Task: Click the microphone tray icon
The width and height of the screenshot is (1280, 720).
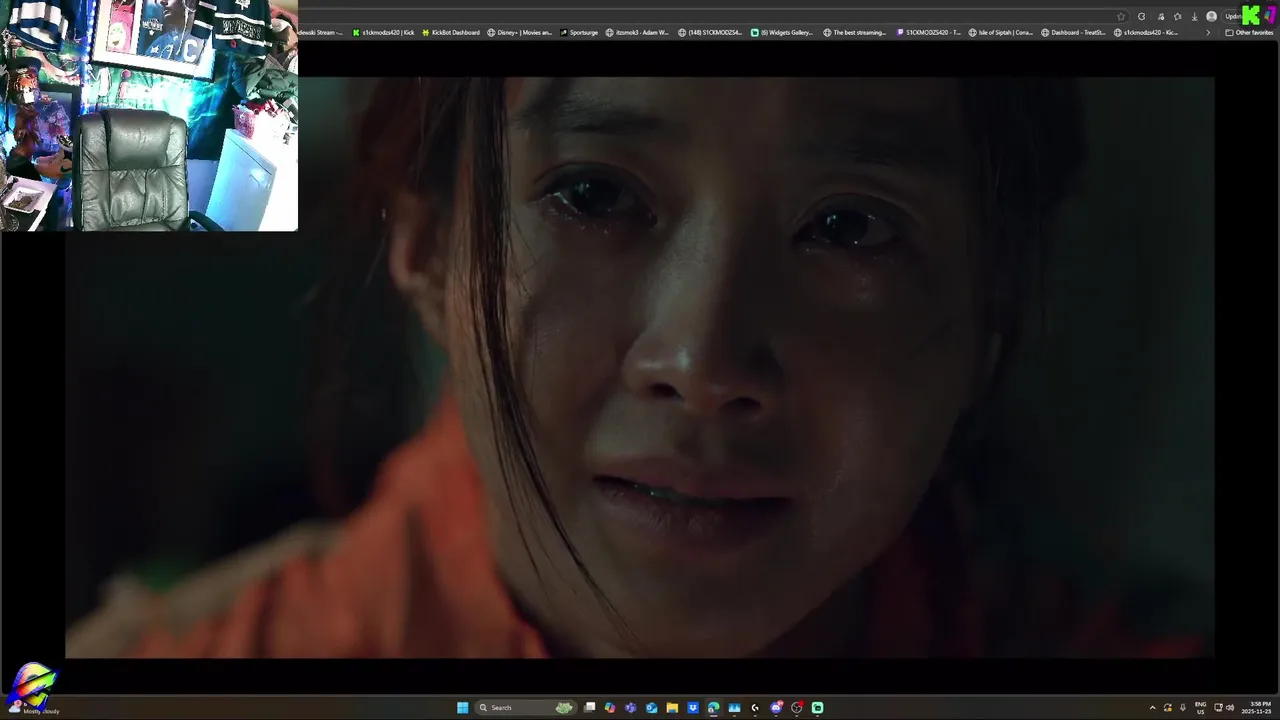Action: tap(1183, 708)
